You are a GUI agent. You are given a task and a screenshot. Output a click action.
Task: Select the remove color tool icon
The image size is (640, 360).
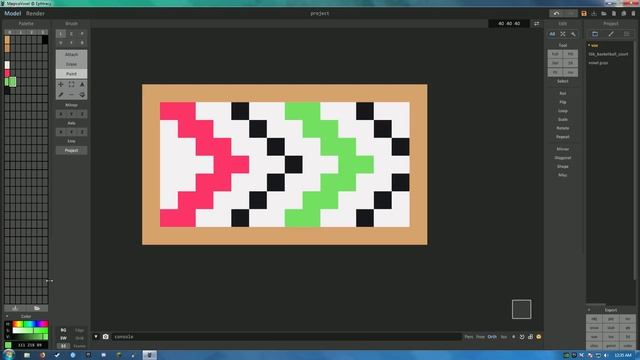(x=71, y=95)
